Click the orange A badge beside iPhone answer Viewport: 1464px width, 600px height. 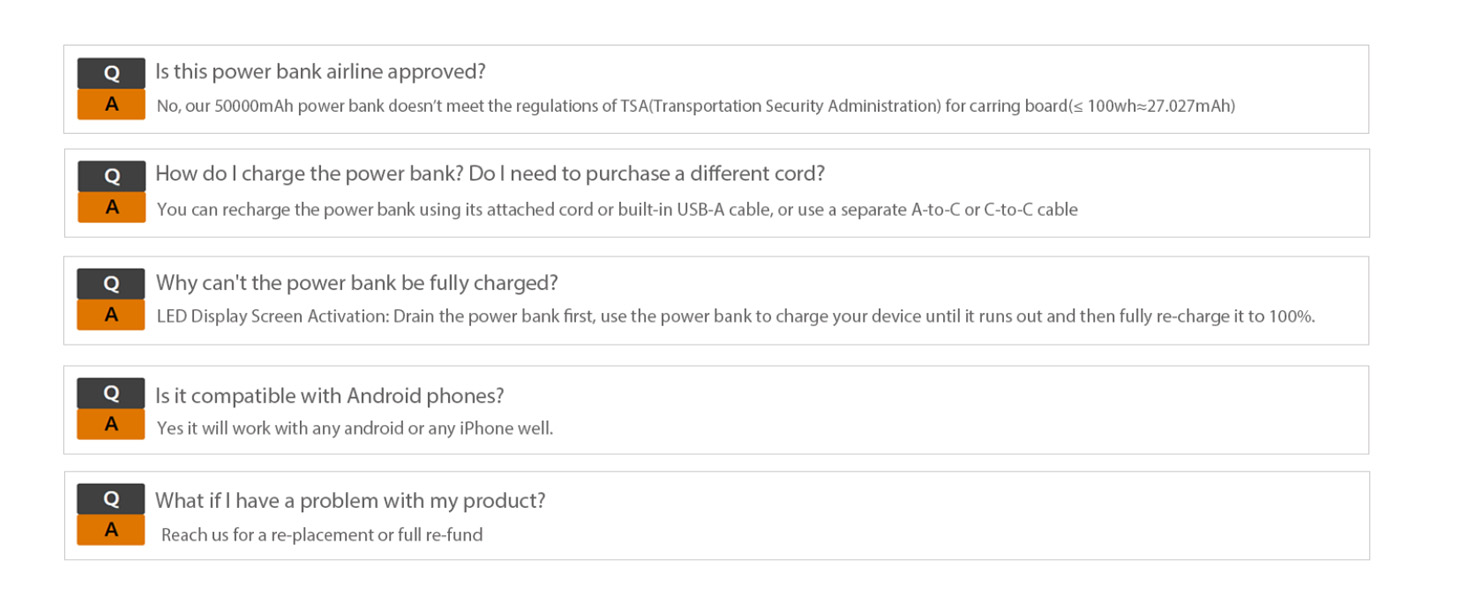tap(111, 424)
